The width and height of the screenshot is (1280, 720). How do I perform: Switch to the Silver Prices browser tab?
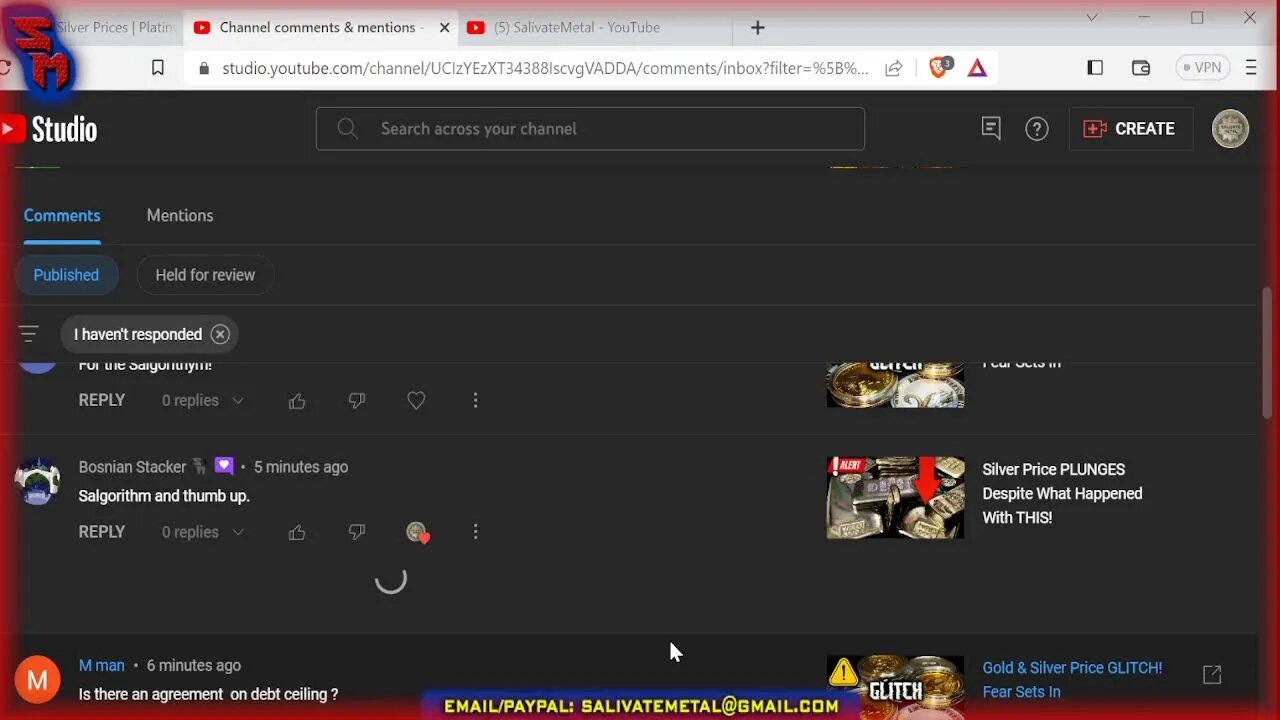point(115,28)
